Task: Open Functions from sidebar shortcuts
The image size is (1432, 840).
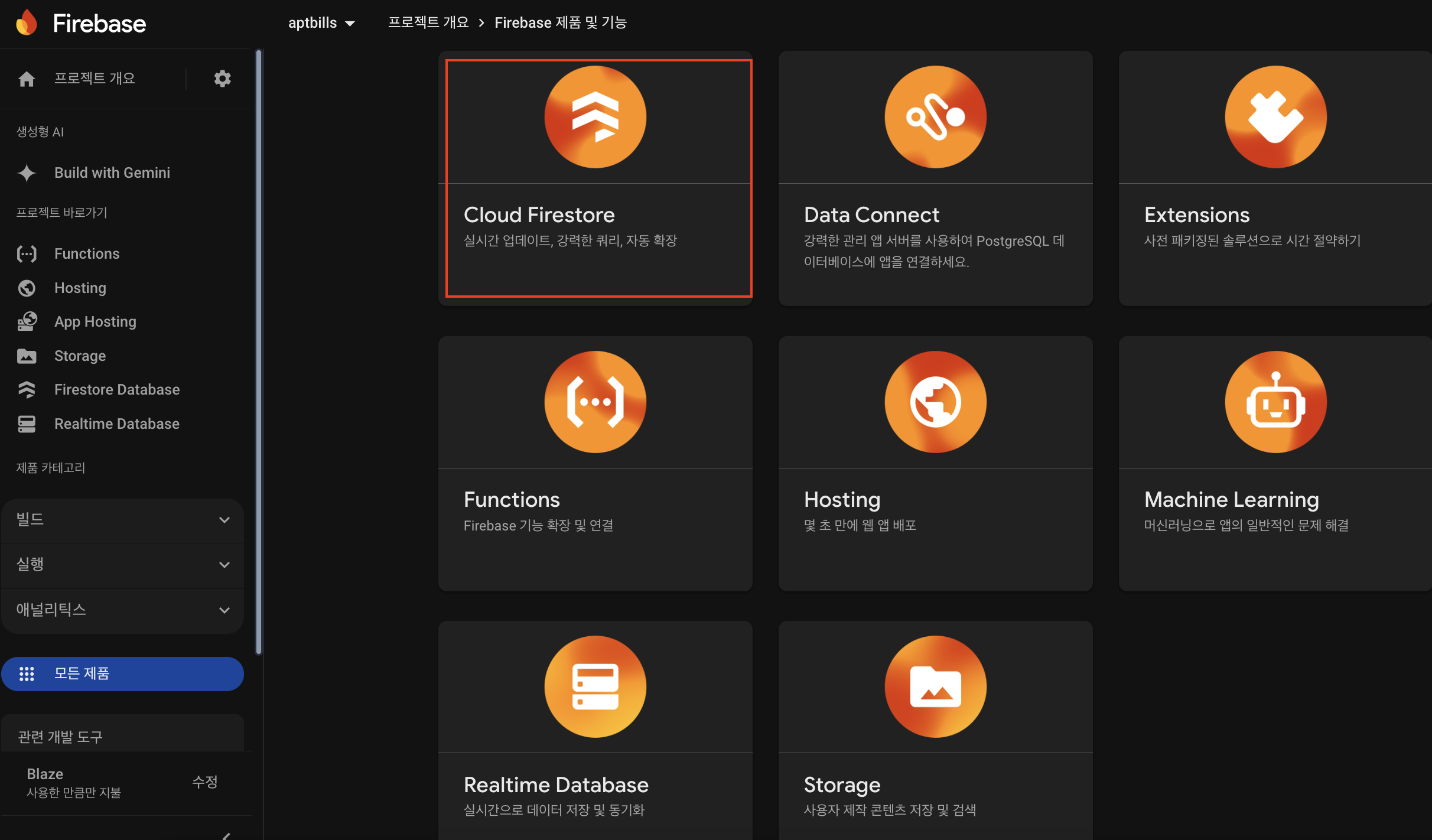Action: [87, 254]
